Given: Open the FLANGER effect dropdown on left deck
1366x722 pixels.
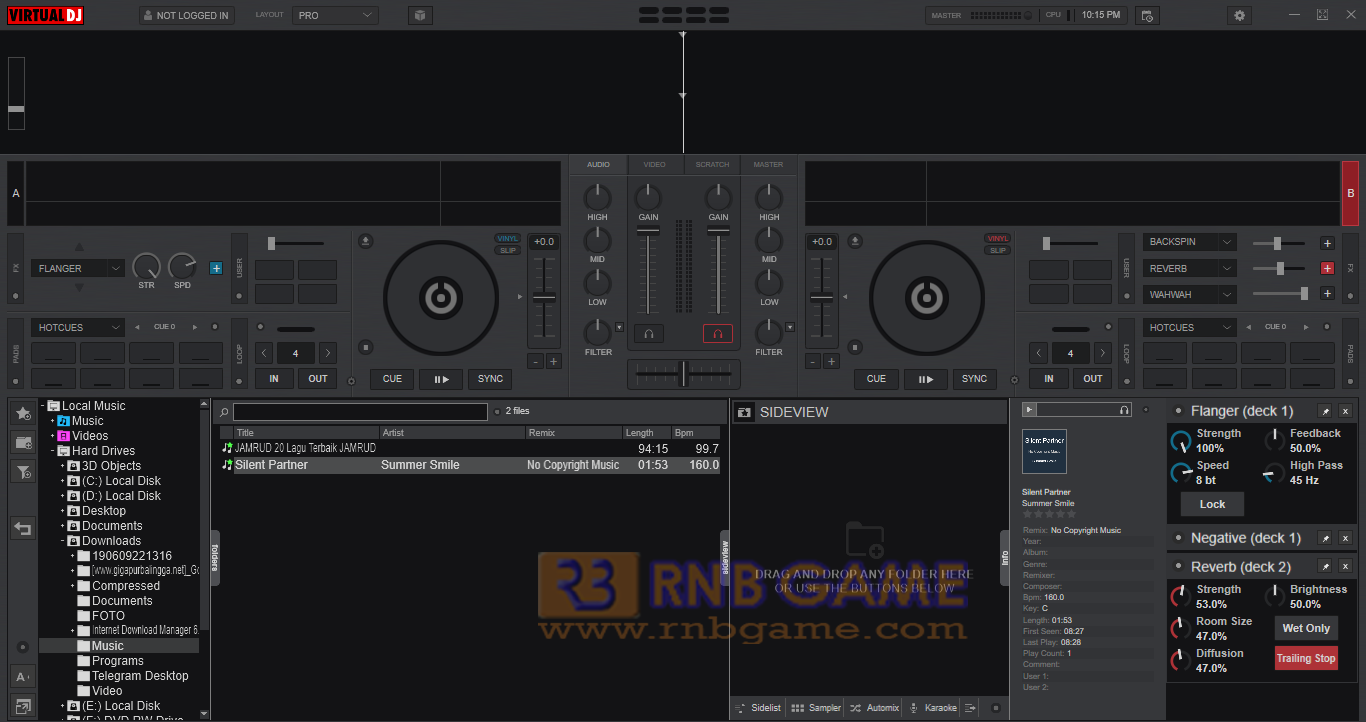Looking at the screenshot, I should (x=78, y=268).
